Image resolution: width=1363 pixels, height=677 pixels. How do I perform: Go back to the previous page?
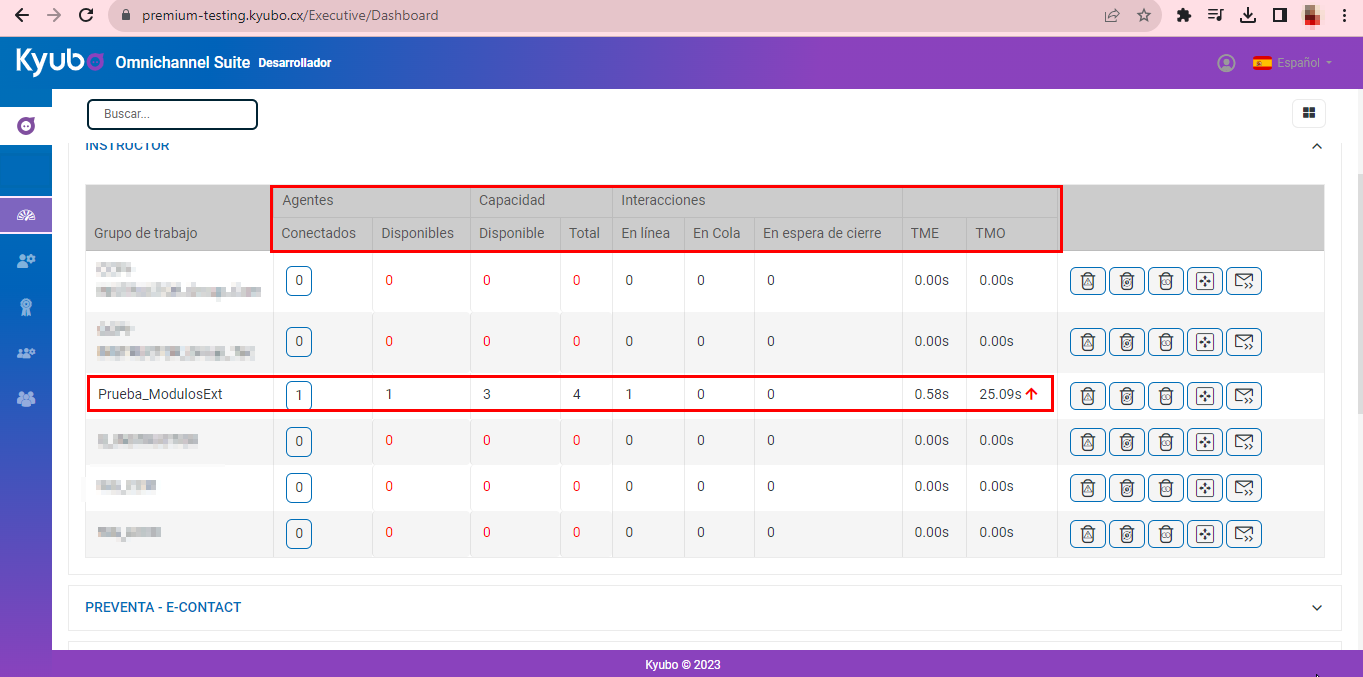tap(22, 16)
